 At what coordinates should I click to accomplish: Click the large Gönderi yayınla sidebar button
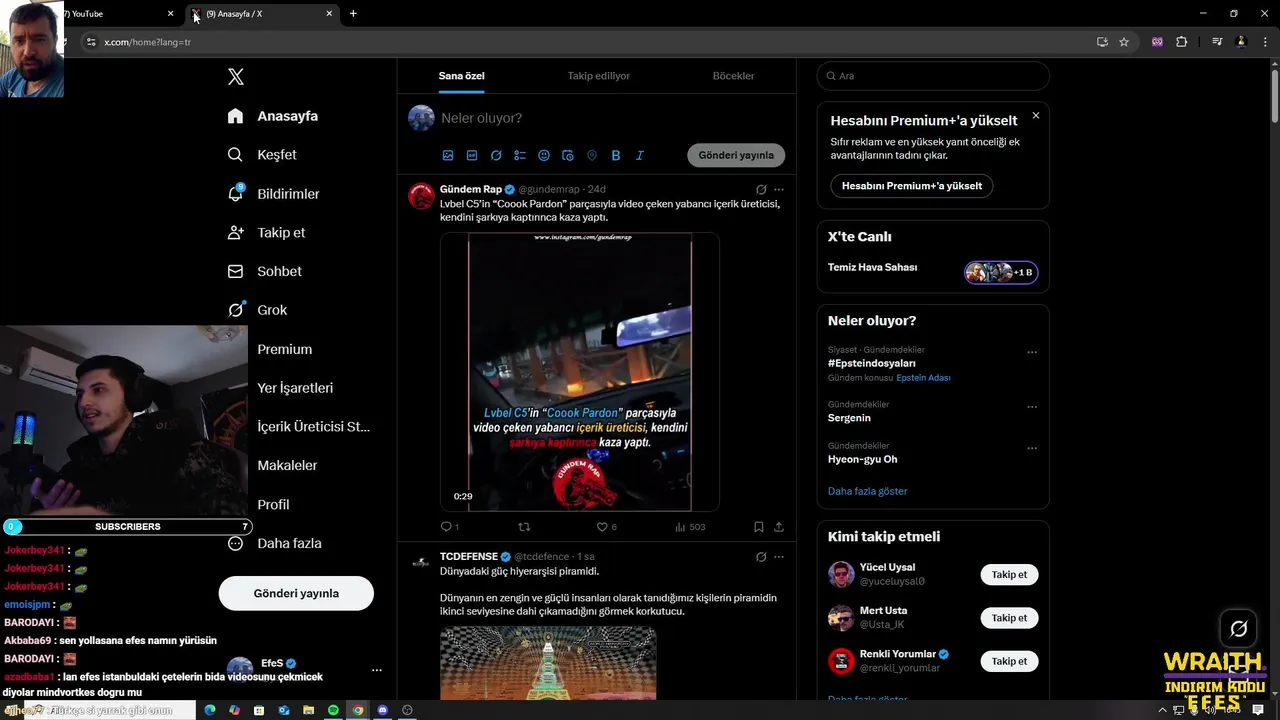click(x=296, y=593)
